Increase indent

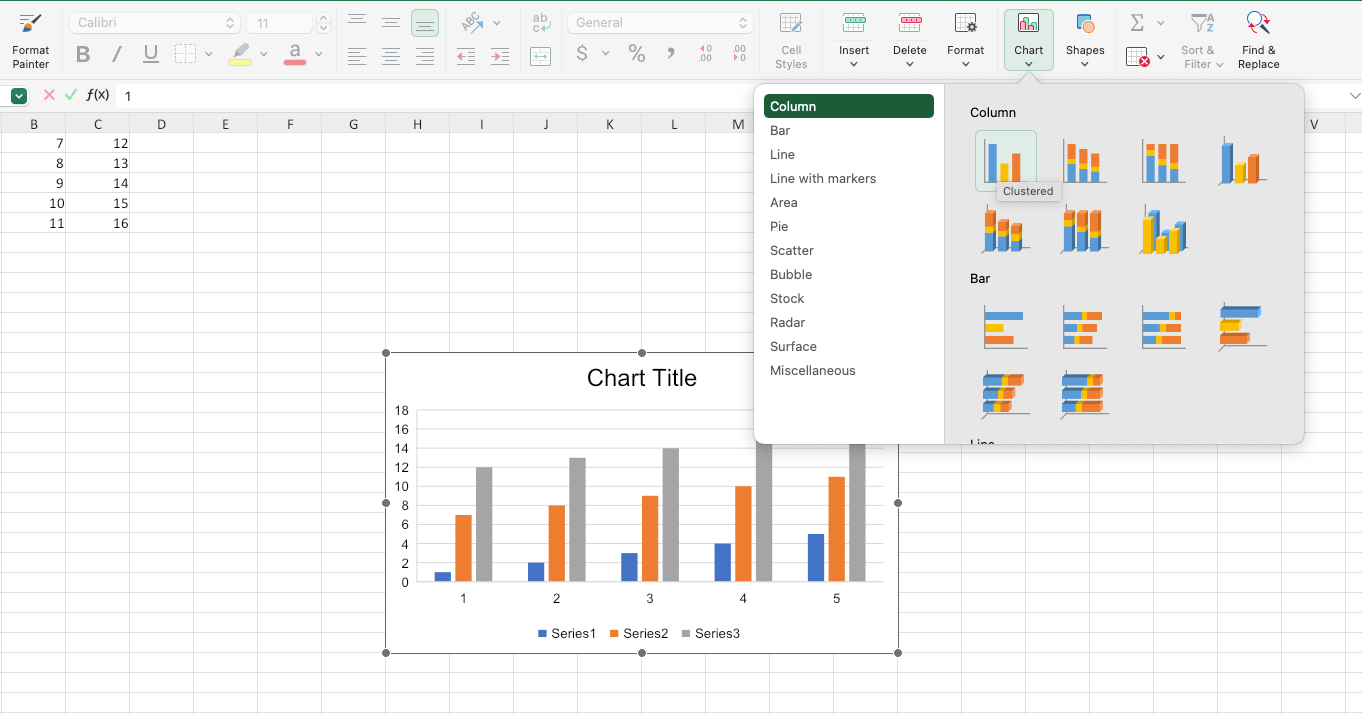(499, 56)
